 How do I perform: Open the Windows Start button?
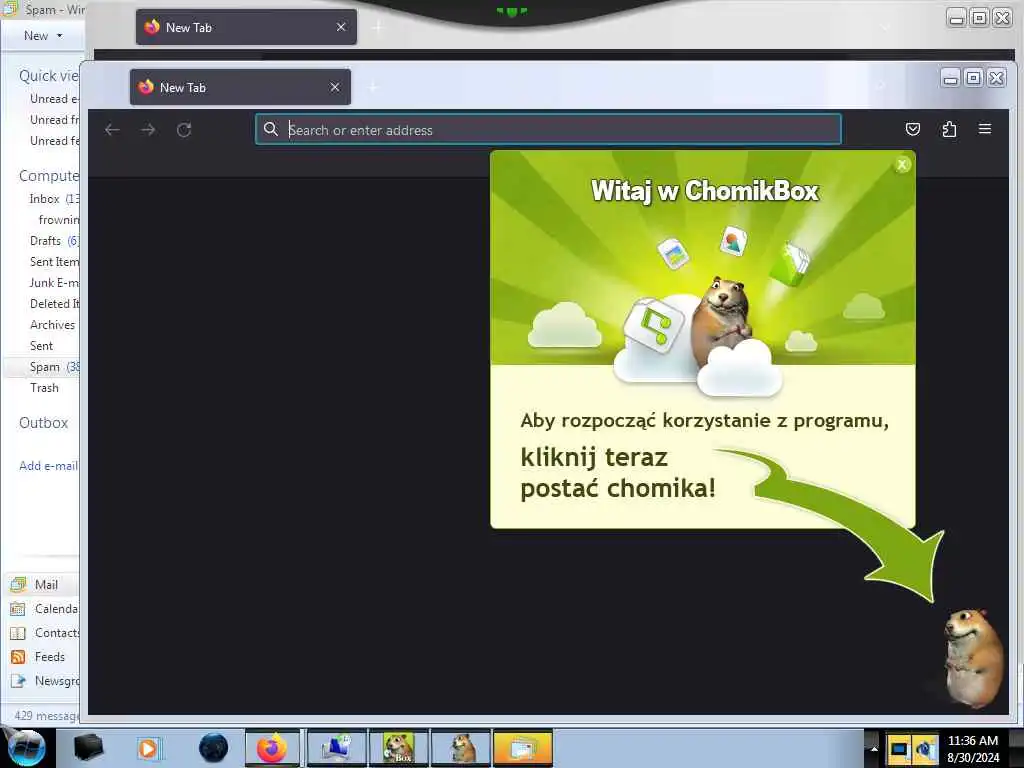coord(24,748)
